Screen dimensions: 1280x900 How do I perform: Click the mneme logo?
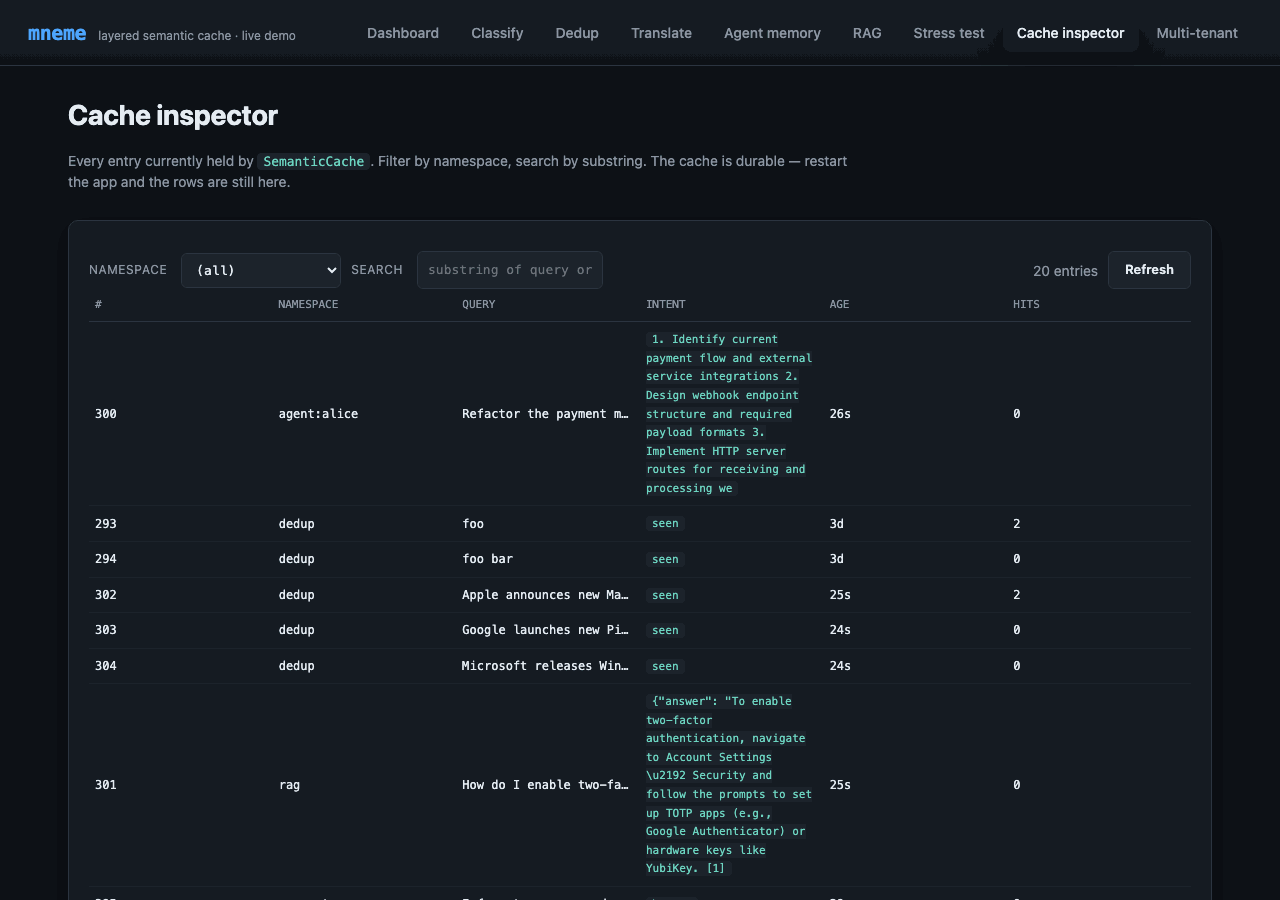[x=55, y=34]
